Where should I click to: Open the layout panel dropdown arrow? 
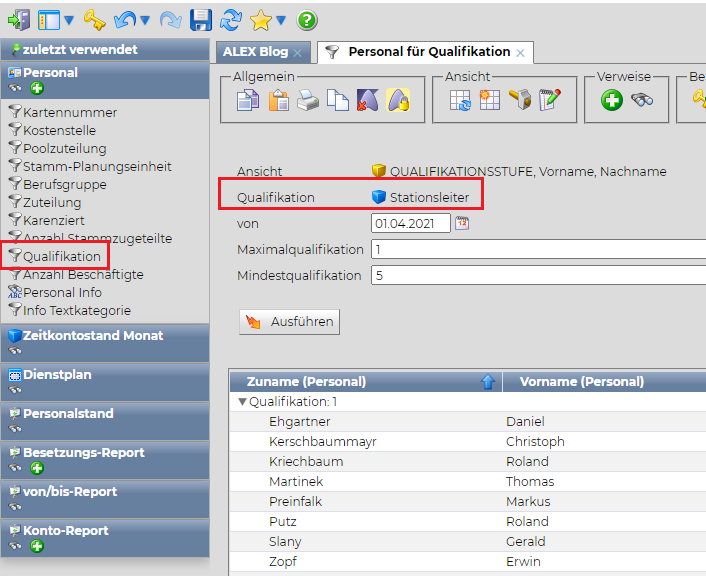(x=67, y=20)
